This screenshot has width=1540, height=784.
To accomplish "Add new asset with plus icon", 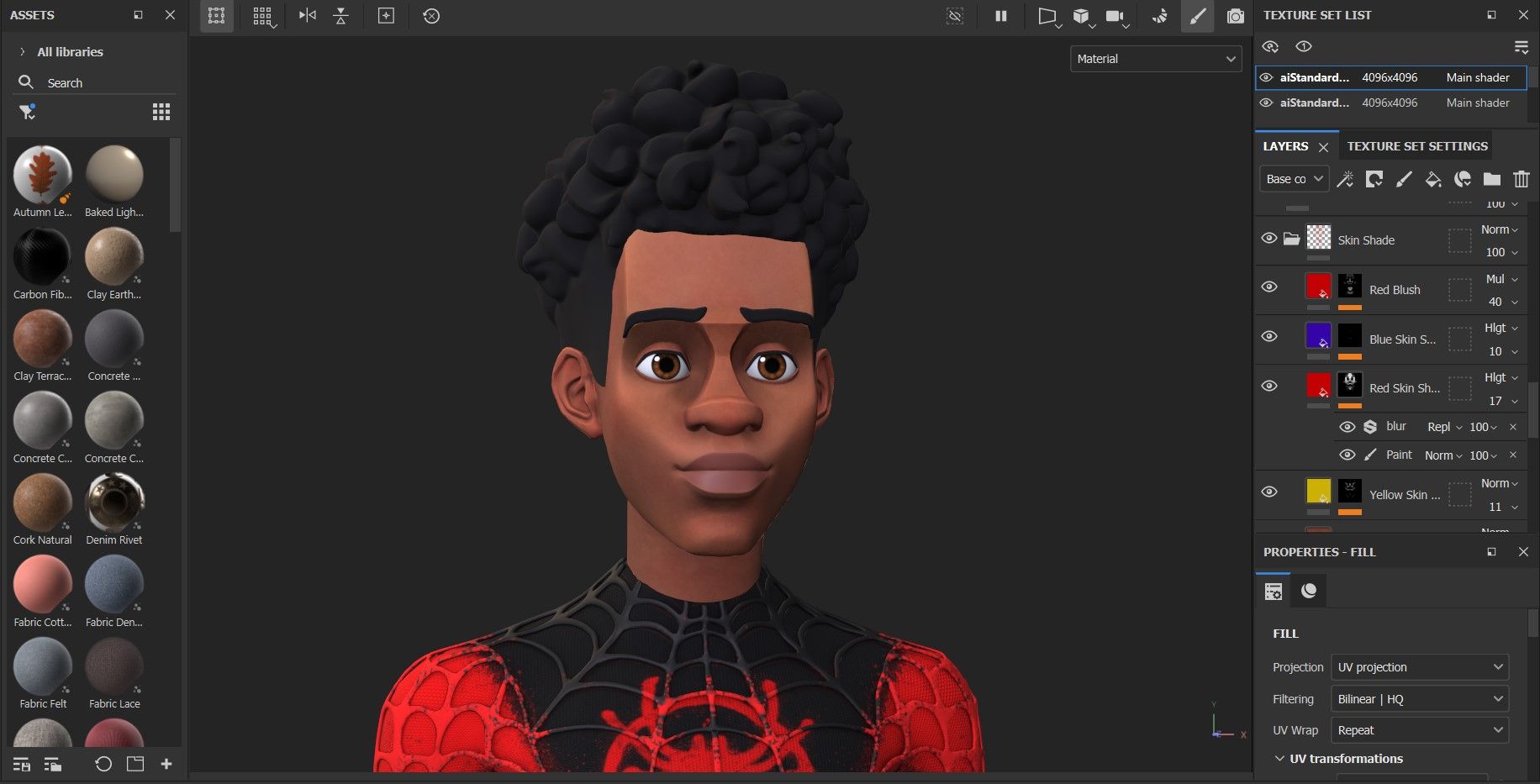I will (x=166, y=764).
